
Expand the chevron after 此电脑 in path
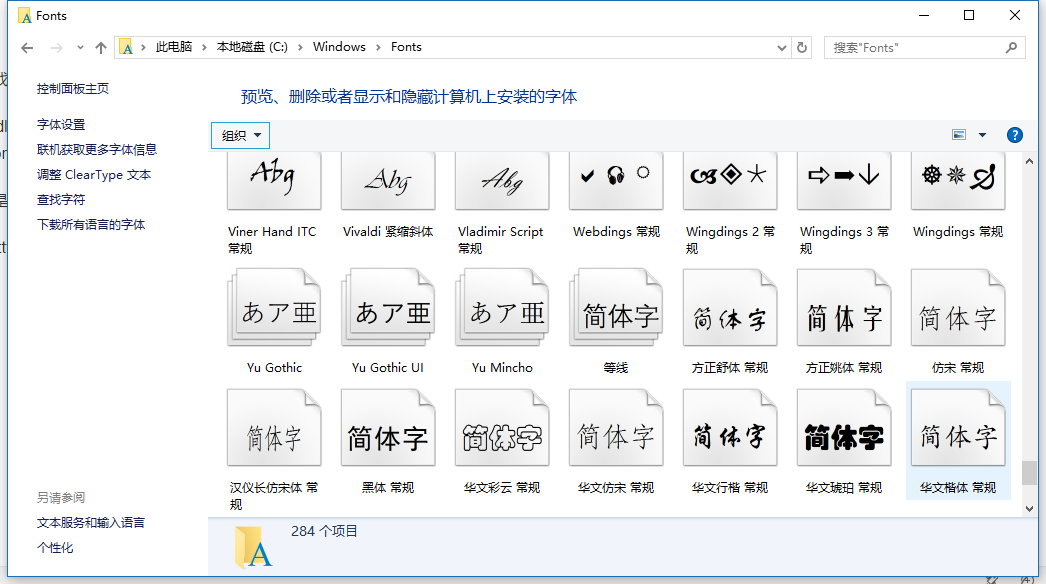[204, 47]
